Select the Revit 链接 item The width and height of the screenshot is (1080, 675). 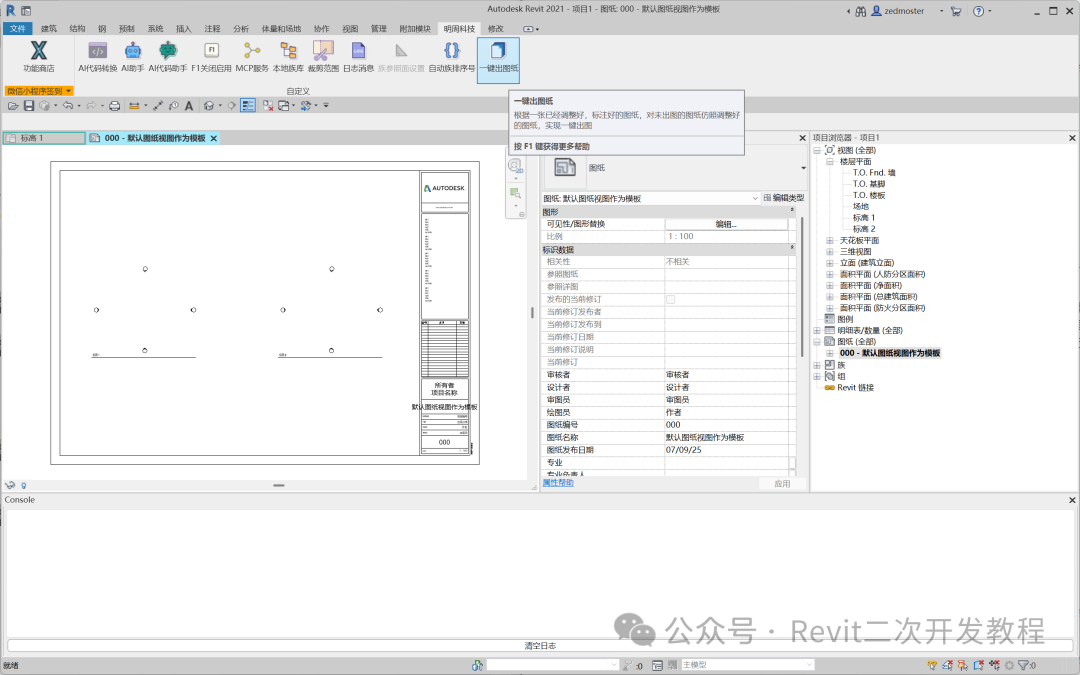855,388
